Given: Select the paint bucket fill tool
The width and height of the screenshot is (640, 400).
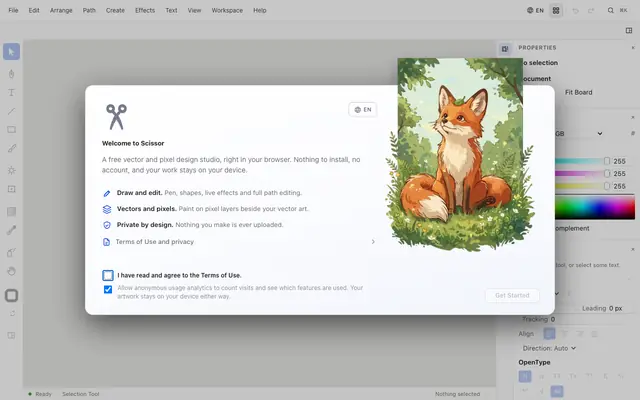Looking at the screenshot, I should [x=11, y=253].
